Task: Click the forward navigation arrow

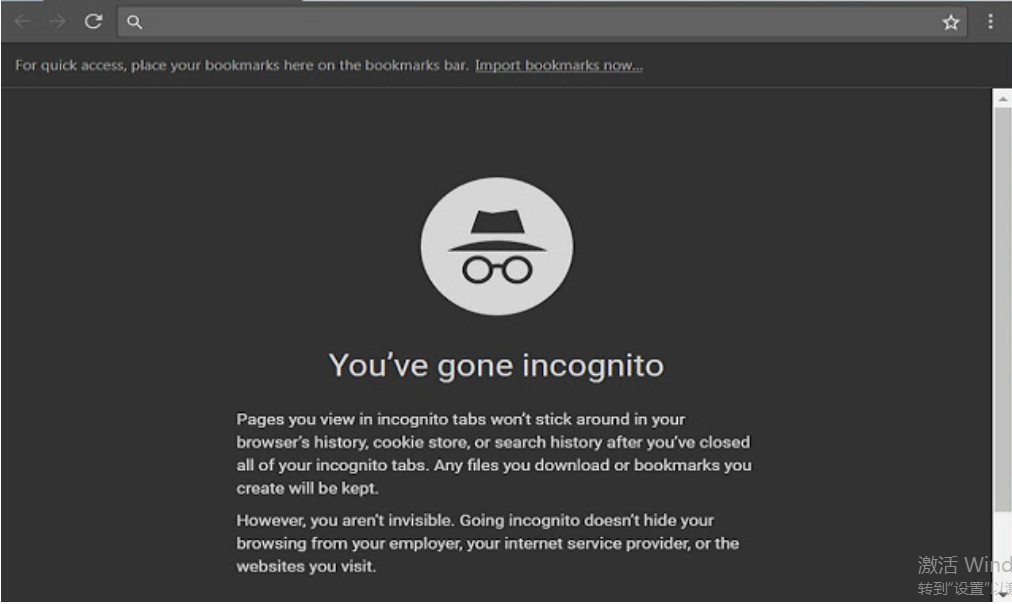Action: click(57, 21)
